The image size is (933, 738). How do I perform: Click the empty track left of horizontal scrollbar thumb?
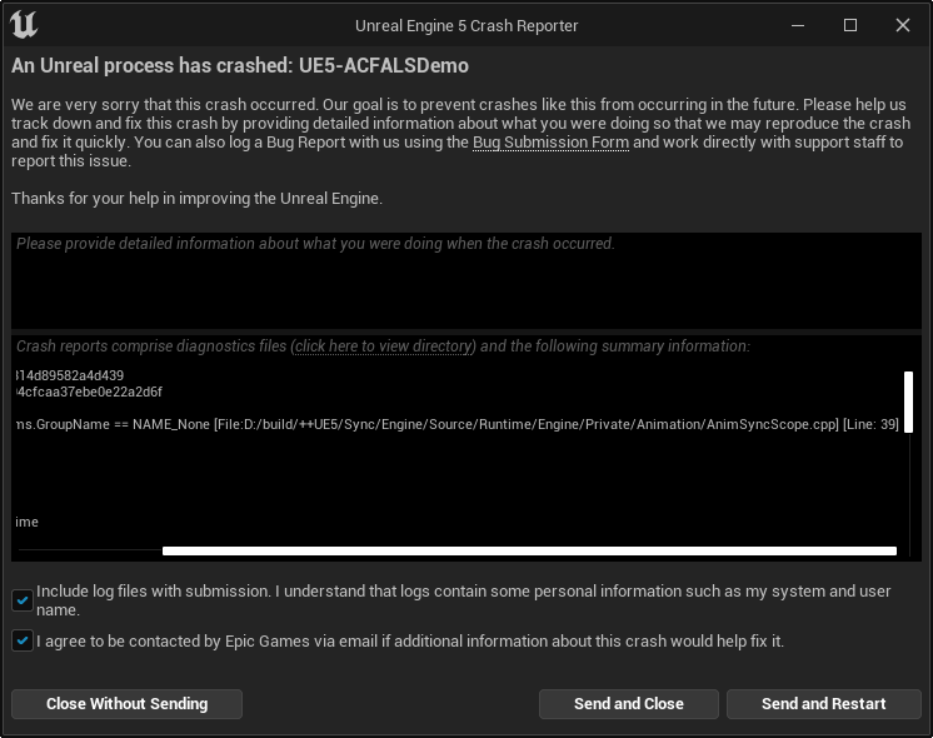pos(90,549)
